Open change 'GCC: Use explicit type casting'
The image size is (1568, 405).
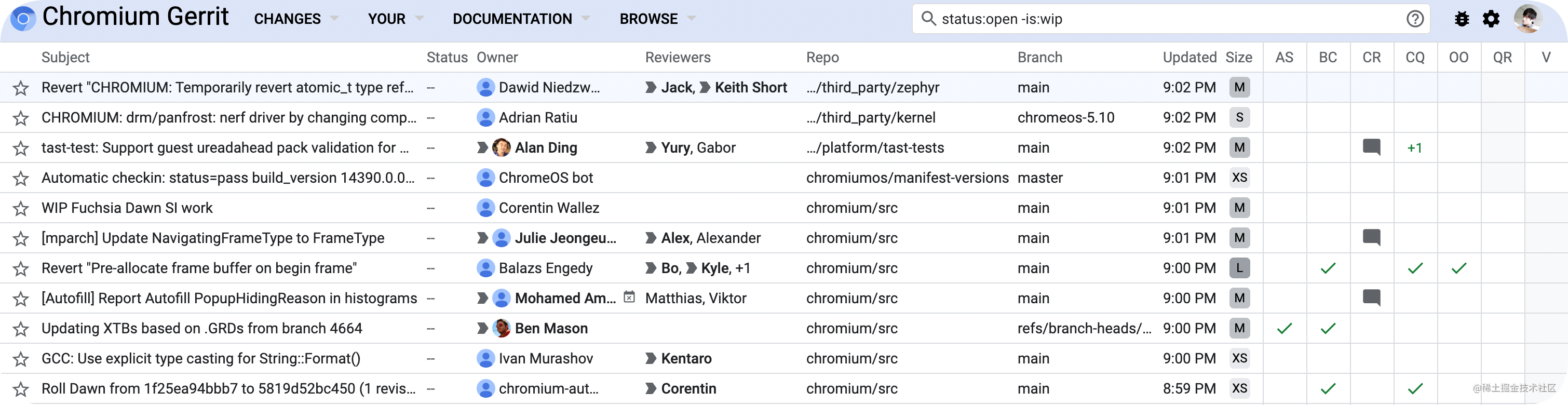point(201,358)
